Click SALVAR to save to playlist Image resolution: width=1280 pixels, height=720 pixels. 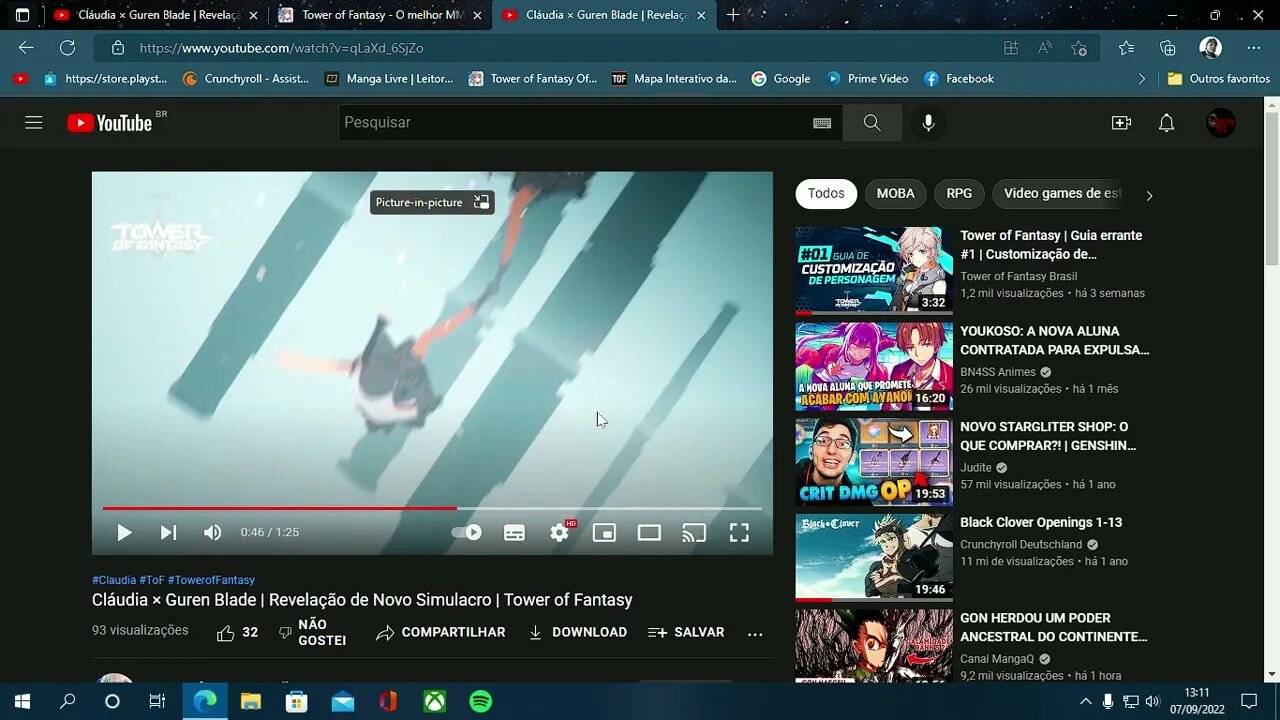pos(686,632)
